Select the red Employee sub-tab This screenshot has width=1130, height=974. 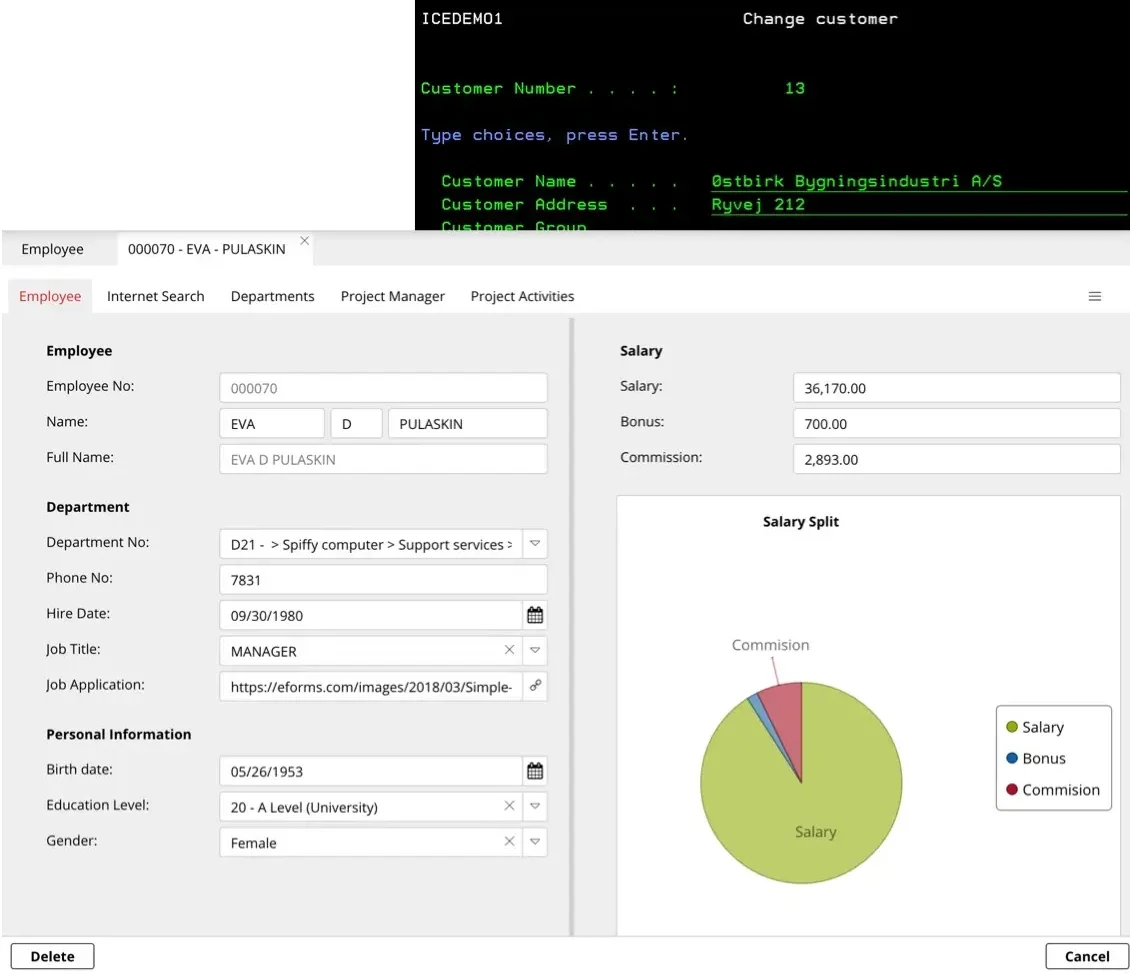tap(50, 296)
